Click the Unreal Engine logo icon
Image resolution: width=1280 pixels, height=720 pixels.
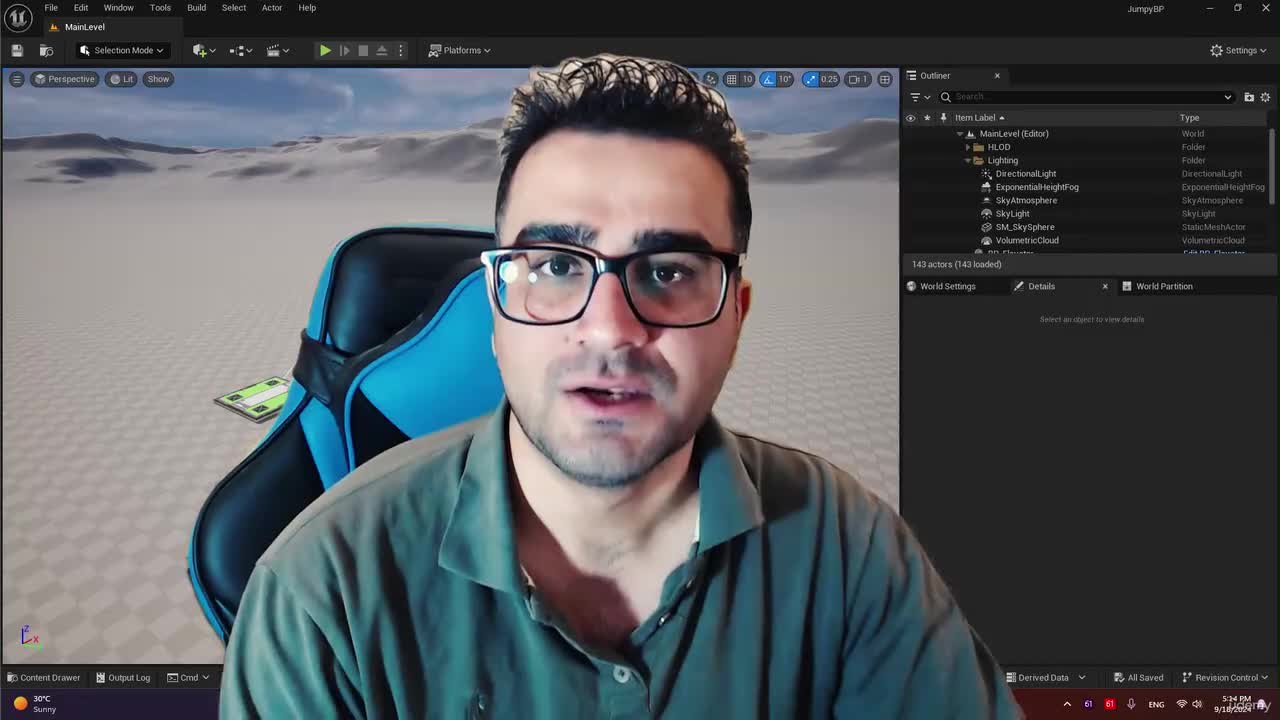pyautogui.click(x=18, y=17)
